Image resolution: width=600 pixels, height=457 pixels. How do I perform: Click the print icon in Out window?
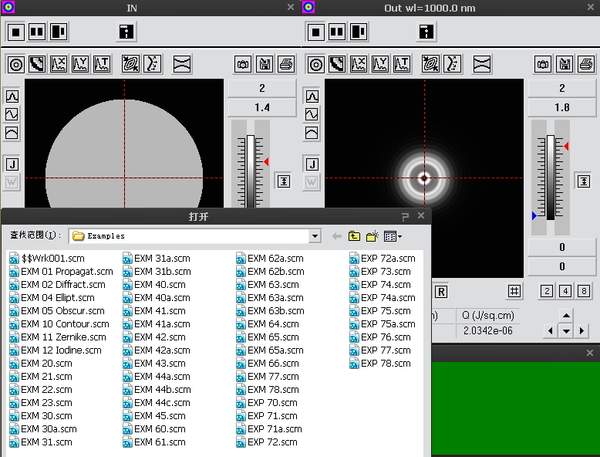586,65
